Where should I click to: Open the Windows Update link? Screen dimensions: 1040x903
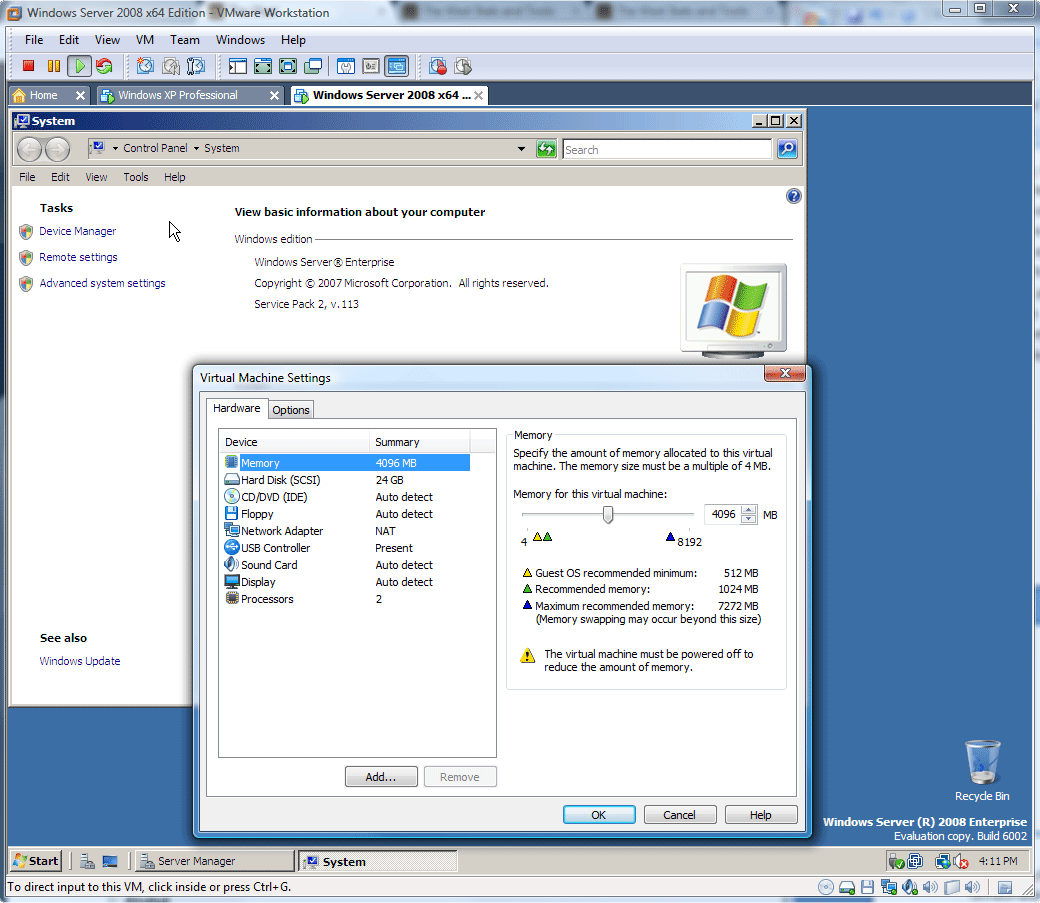pyautogui.click(x=80, y=661)
